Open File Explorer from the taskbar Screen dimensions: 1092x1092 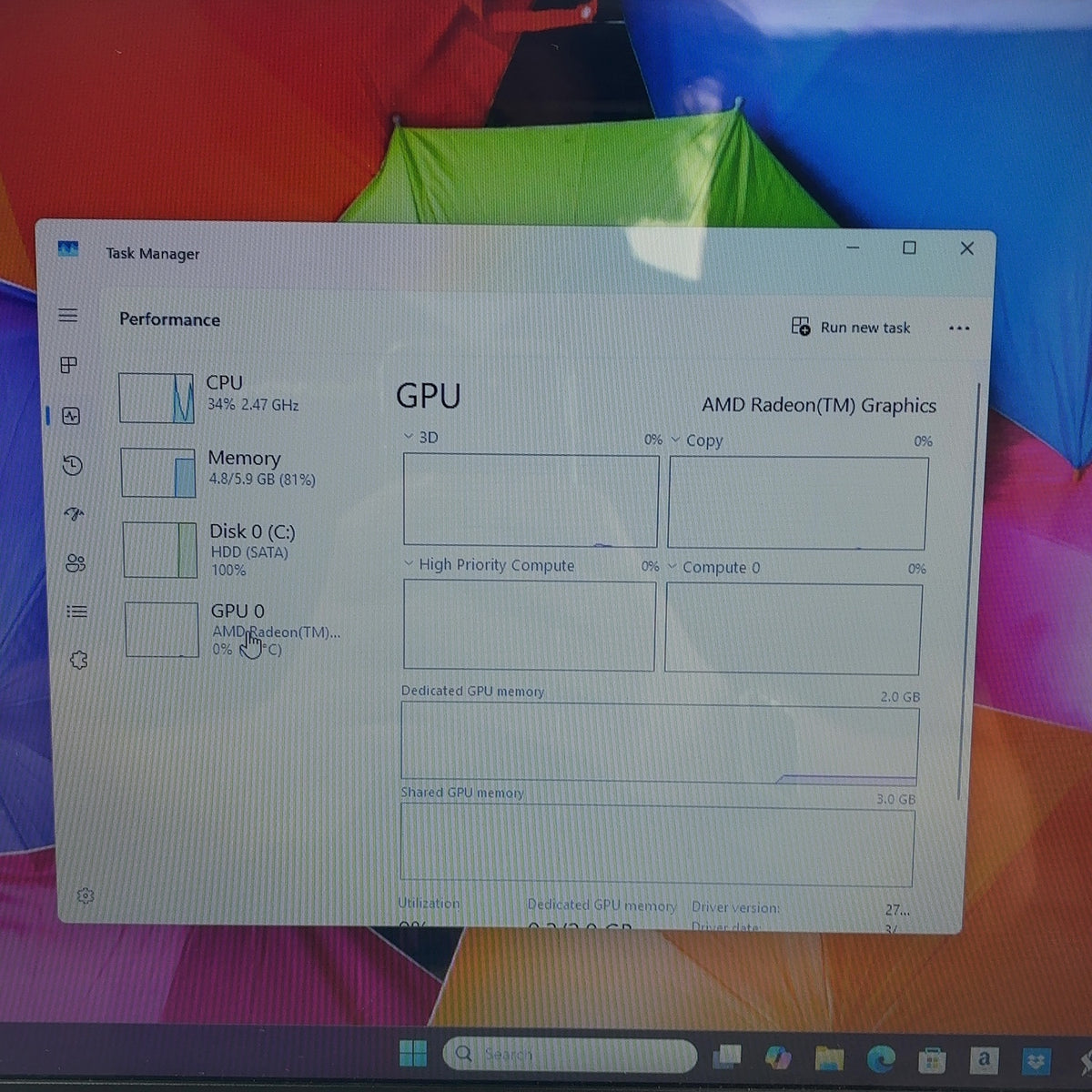(x=829, y=1058)
